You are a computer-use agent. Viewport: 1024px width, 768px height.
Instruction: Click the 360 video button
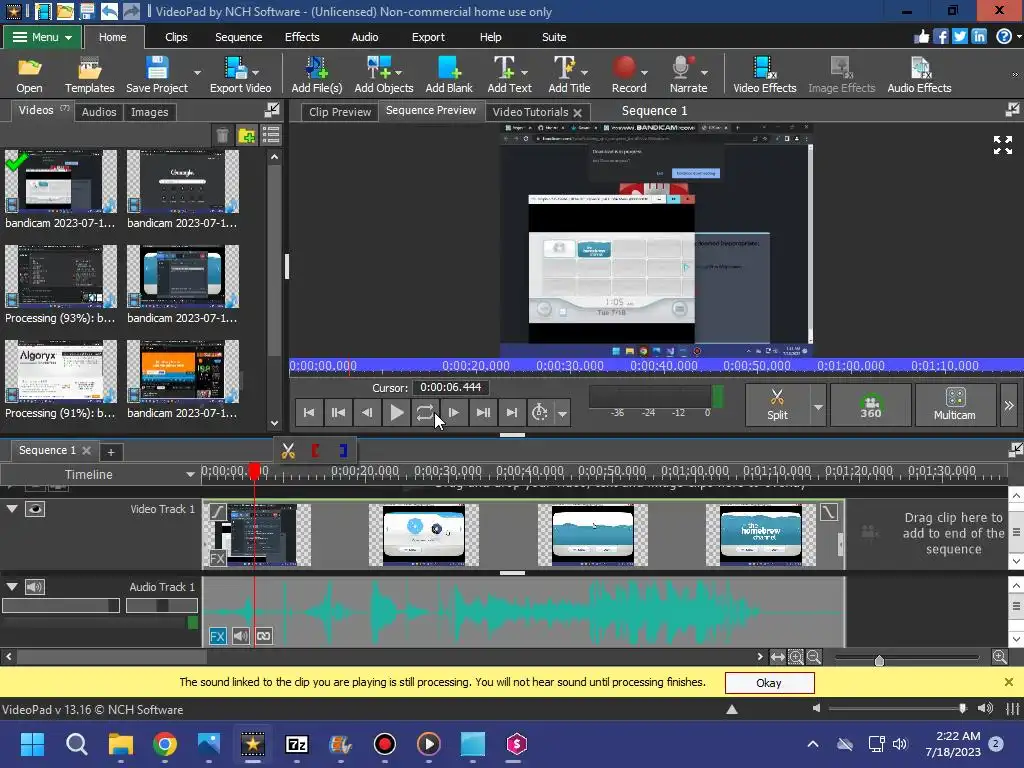pyautogui.click(x=870, y=405)
